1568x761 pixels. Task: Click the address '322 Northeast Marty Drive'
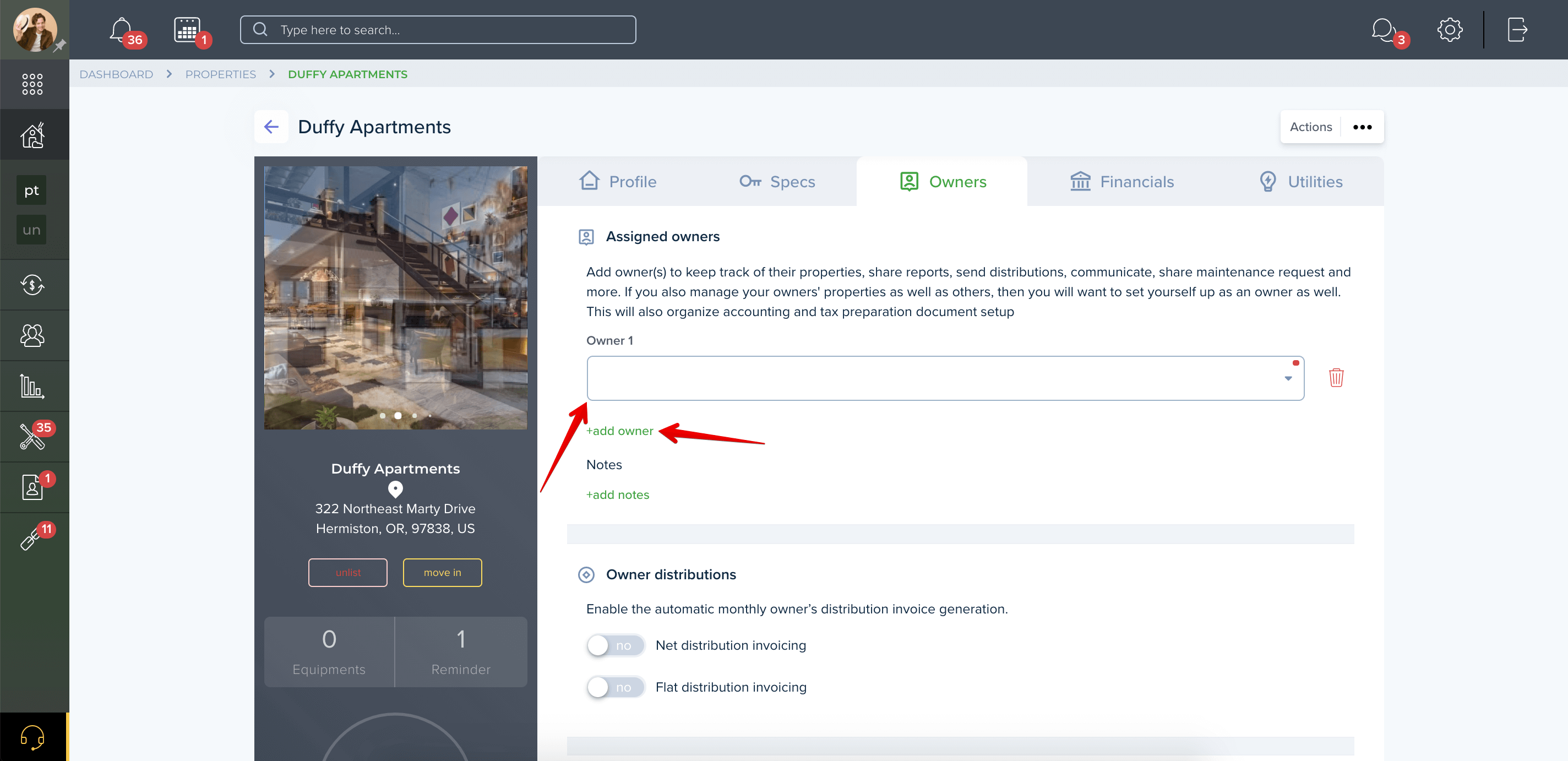coord(395,508)
